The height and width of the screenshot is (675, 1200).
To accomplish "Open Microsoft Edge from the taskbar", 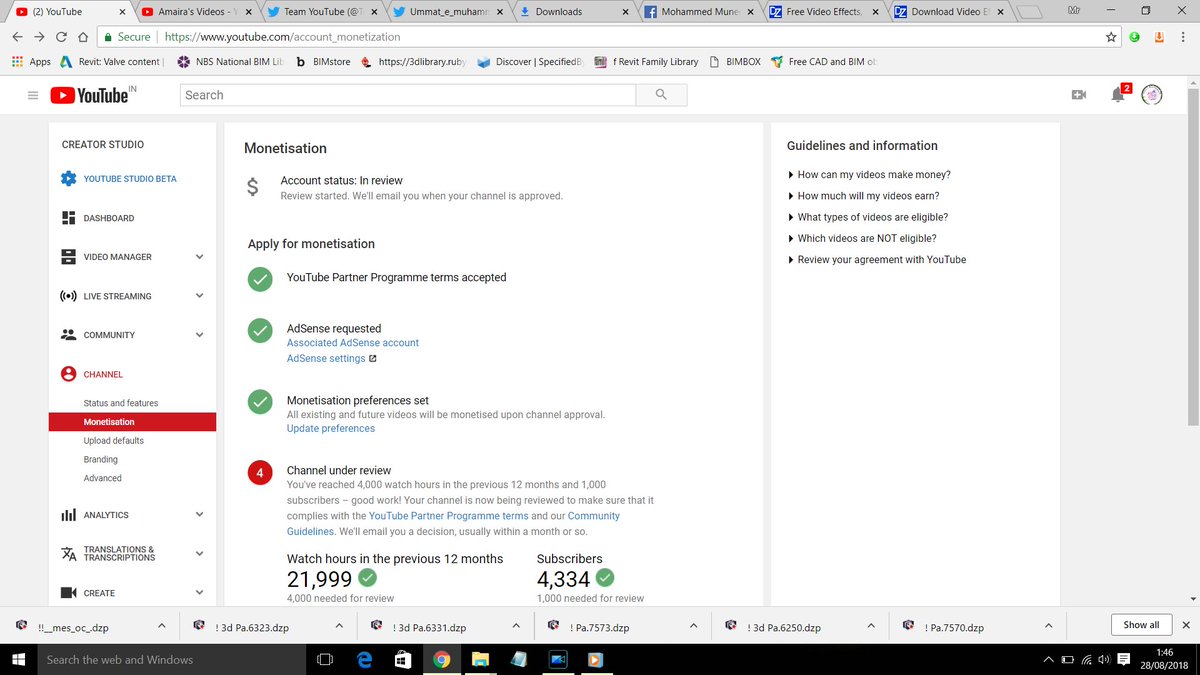I will [x=365, y=660].
